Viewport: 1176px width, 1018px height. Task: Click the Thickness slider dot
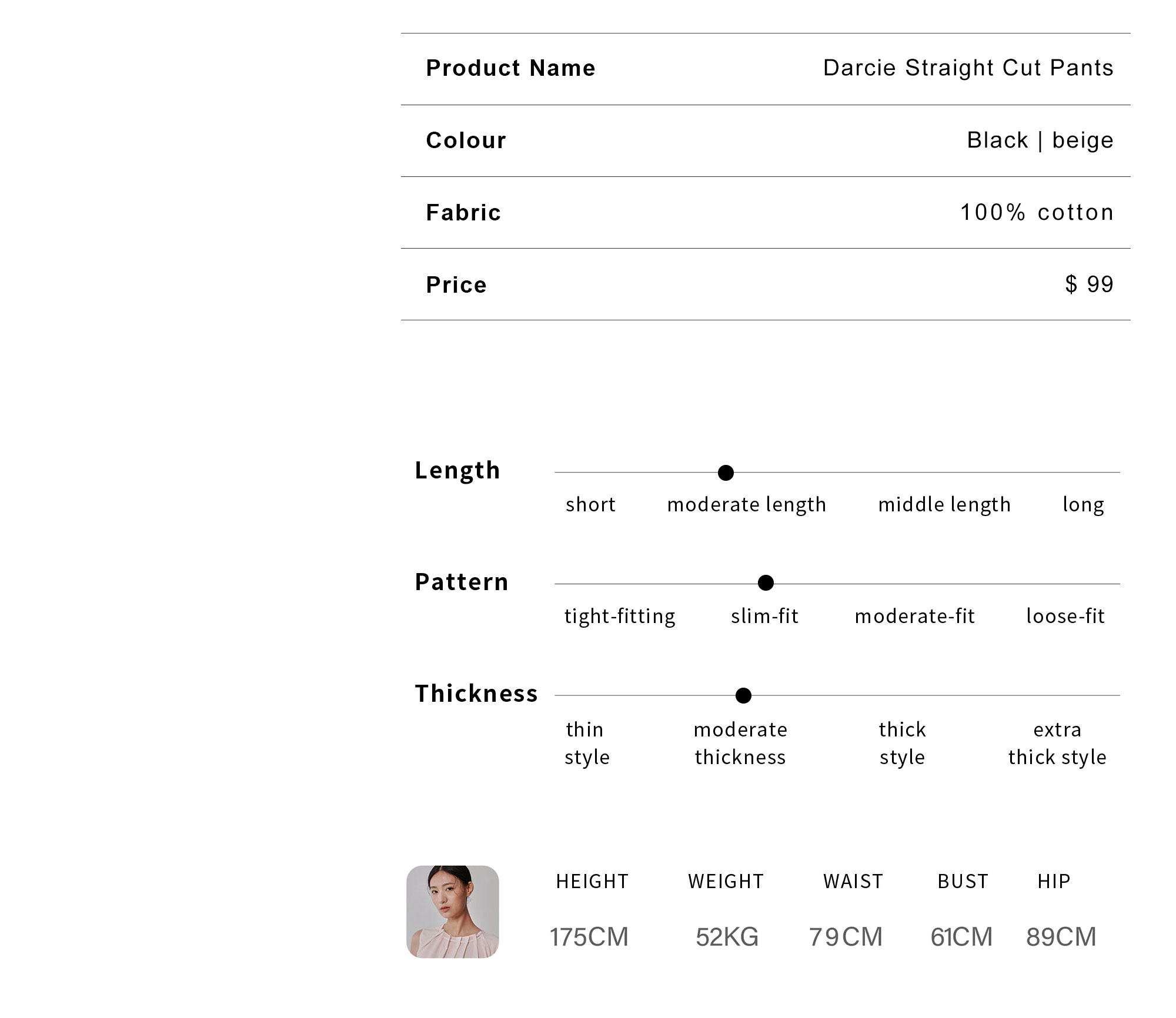743,695
